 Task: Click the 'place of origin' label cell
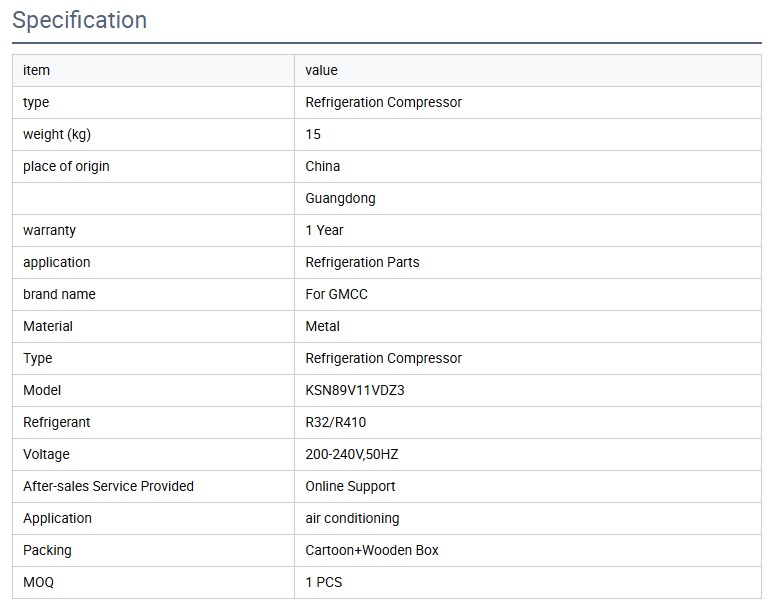click(66, 166)
